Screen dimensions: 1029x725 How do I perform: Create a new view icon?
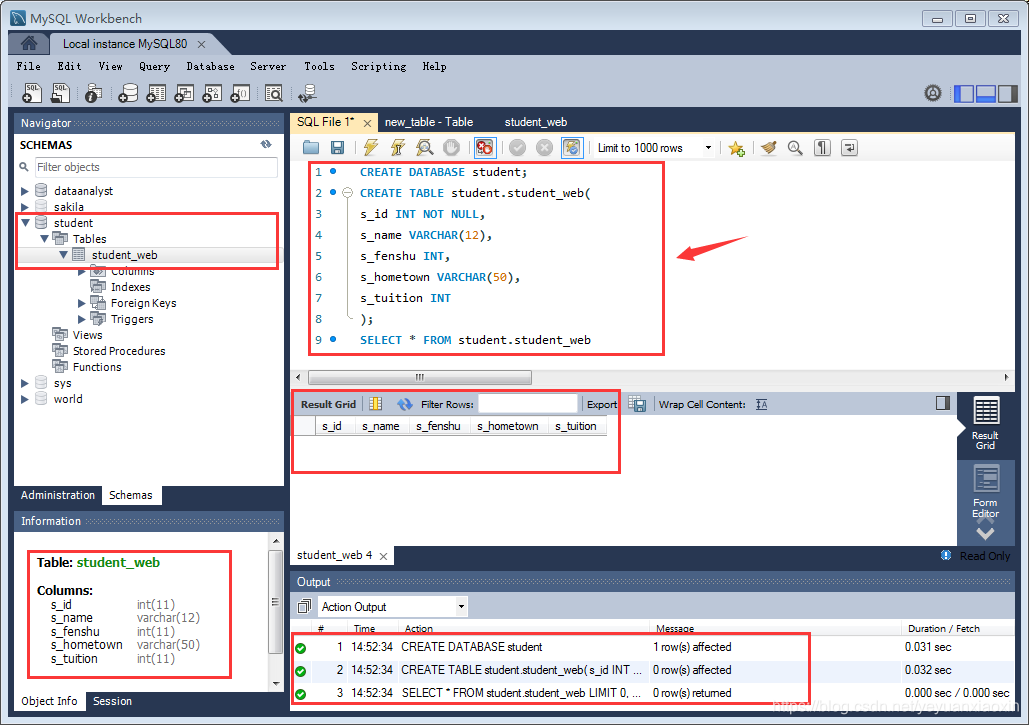pos(184,93)
